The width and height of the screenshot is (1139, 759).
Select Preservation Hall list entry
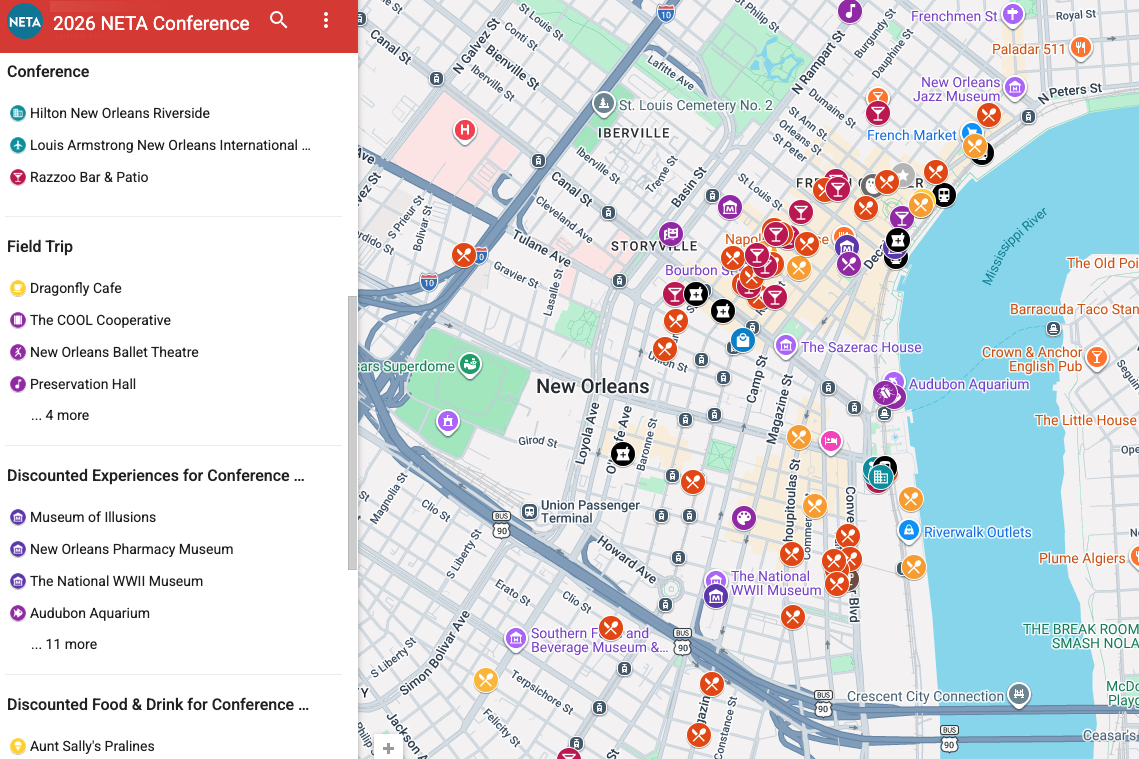(x=73, y=384)
